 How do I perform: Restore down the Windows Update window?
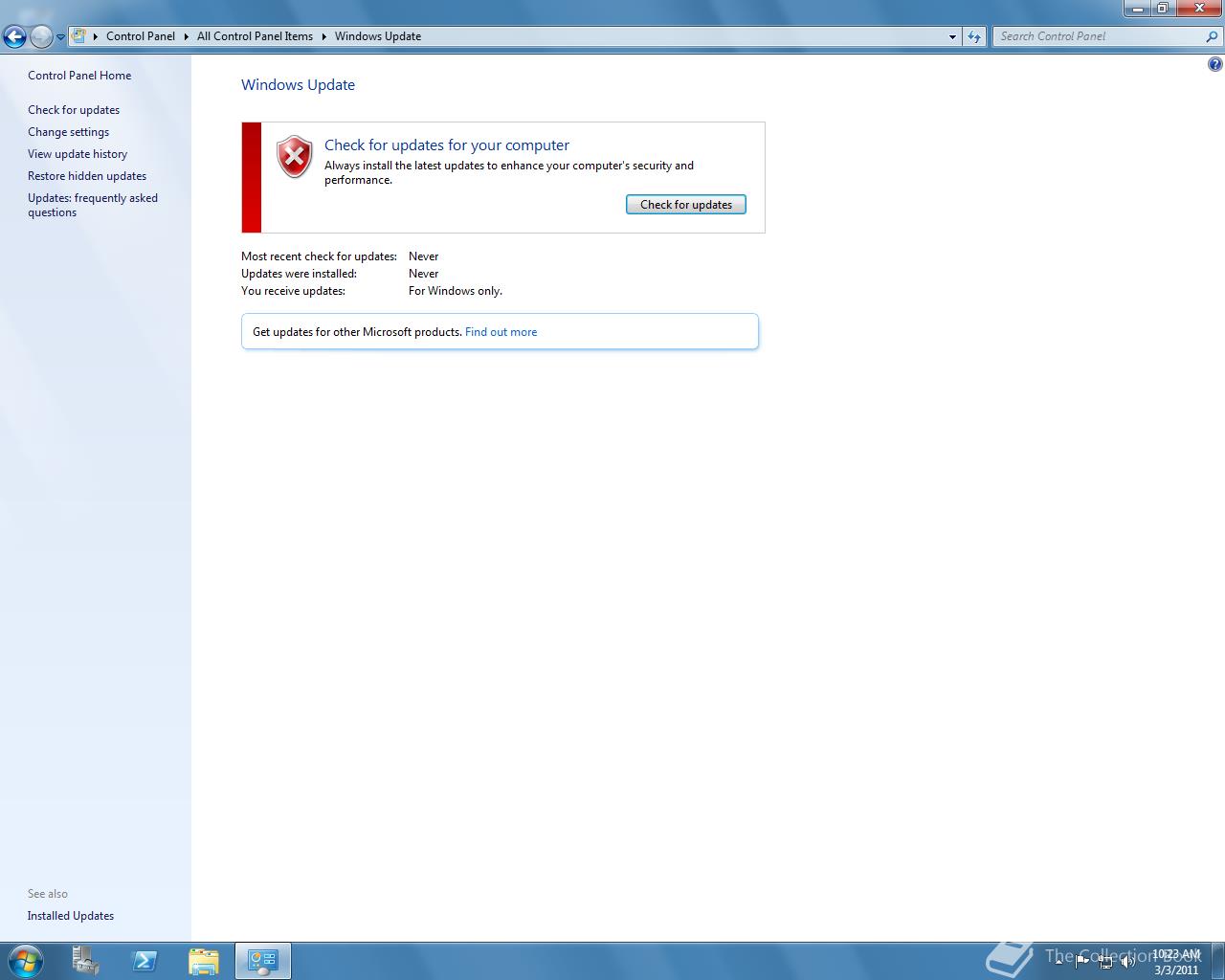1163,9
